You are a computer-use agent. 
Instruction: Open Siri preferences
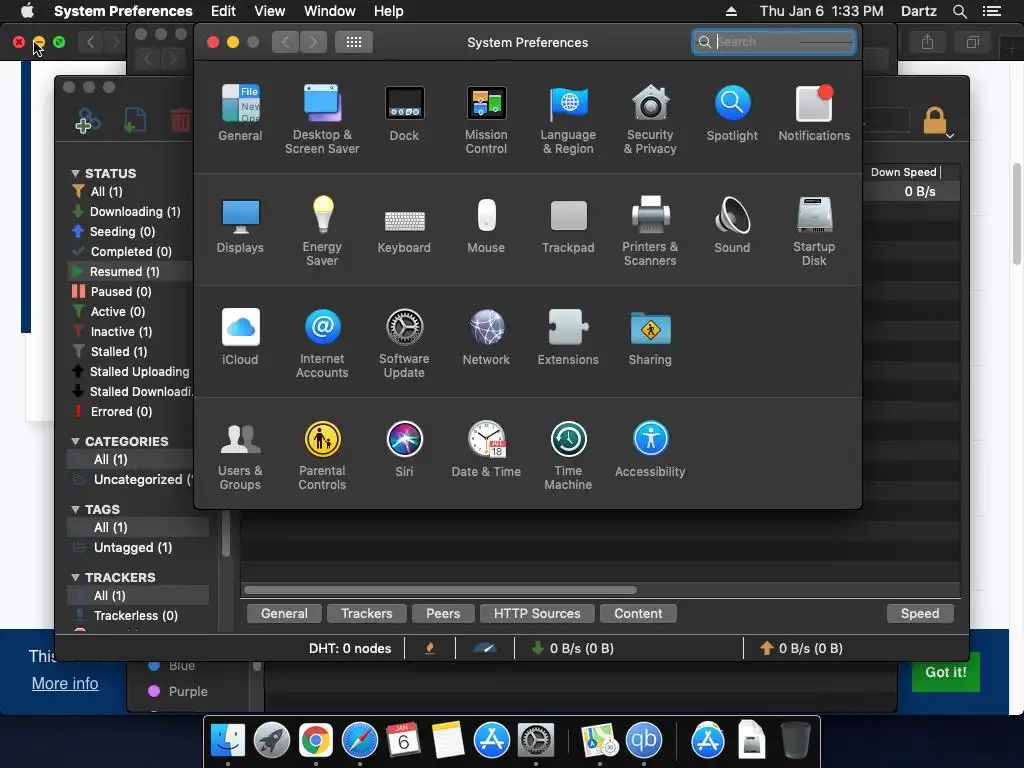click(x=404, y=449)
